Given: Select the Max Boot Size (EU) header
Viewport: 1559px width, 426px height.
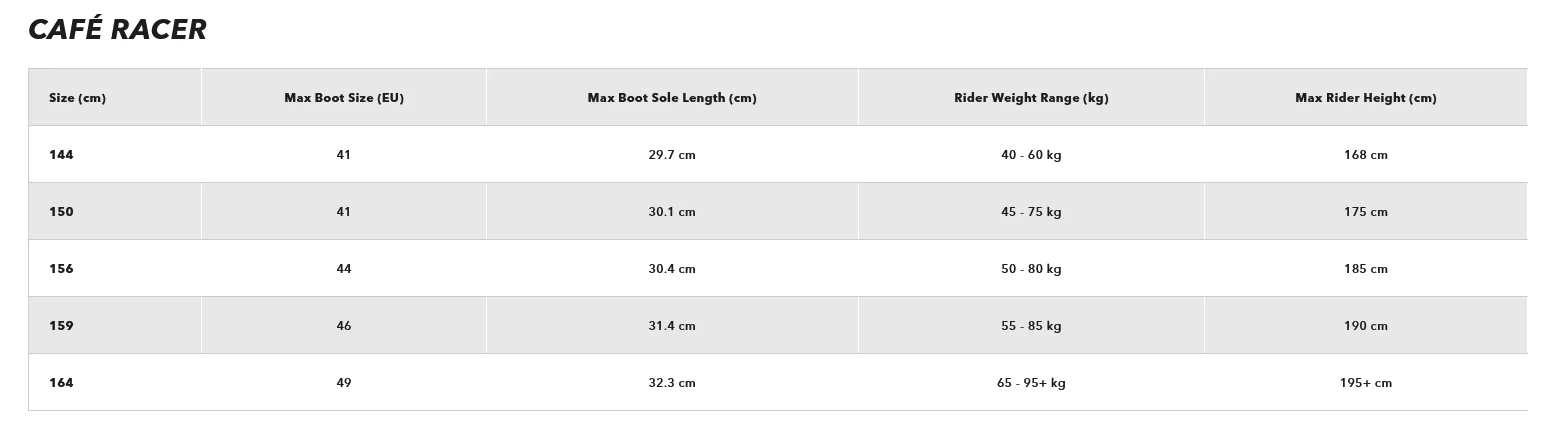Looking at the screenshot, I should click(x=344, y=98).
